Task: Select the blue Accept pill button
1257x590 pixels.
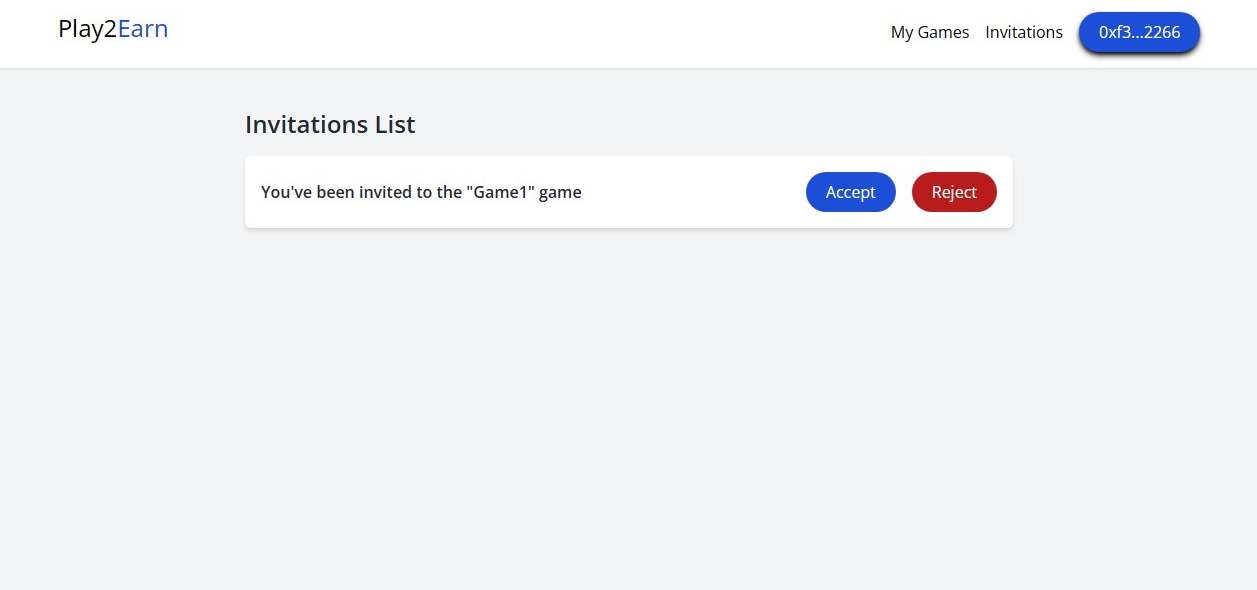Action: tap(850, 192)
